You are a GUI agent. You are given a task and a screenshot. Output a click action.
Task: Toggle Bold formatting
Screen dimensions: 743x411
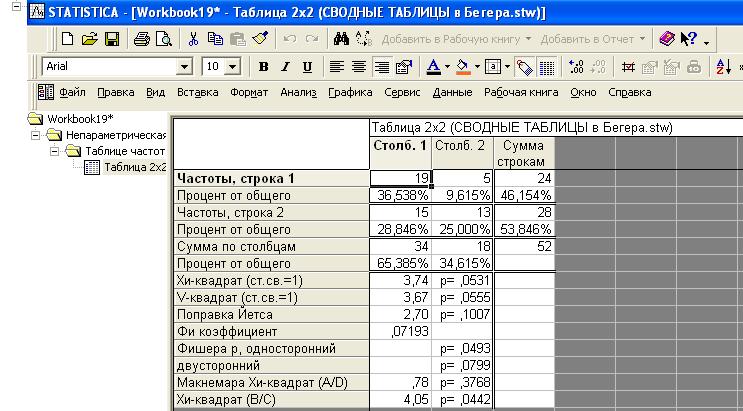[264, 67]
